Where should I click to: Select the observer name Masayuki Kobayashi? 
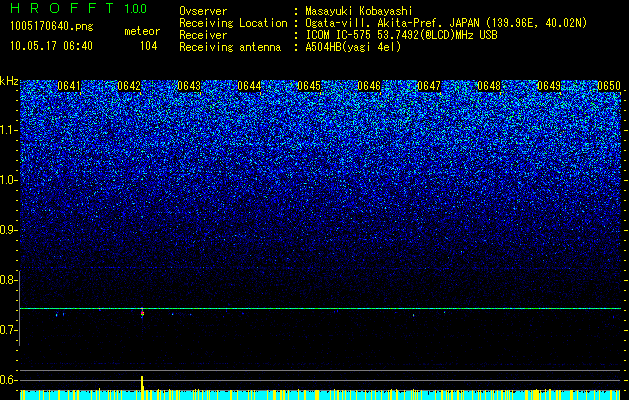[359, 11]
